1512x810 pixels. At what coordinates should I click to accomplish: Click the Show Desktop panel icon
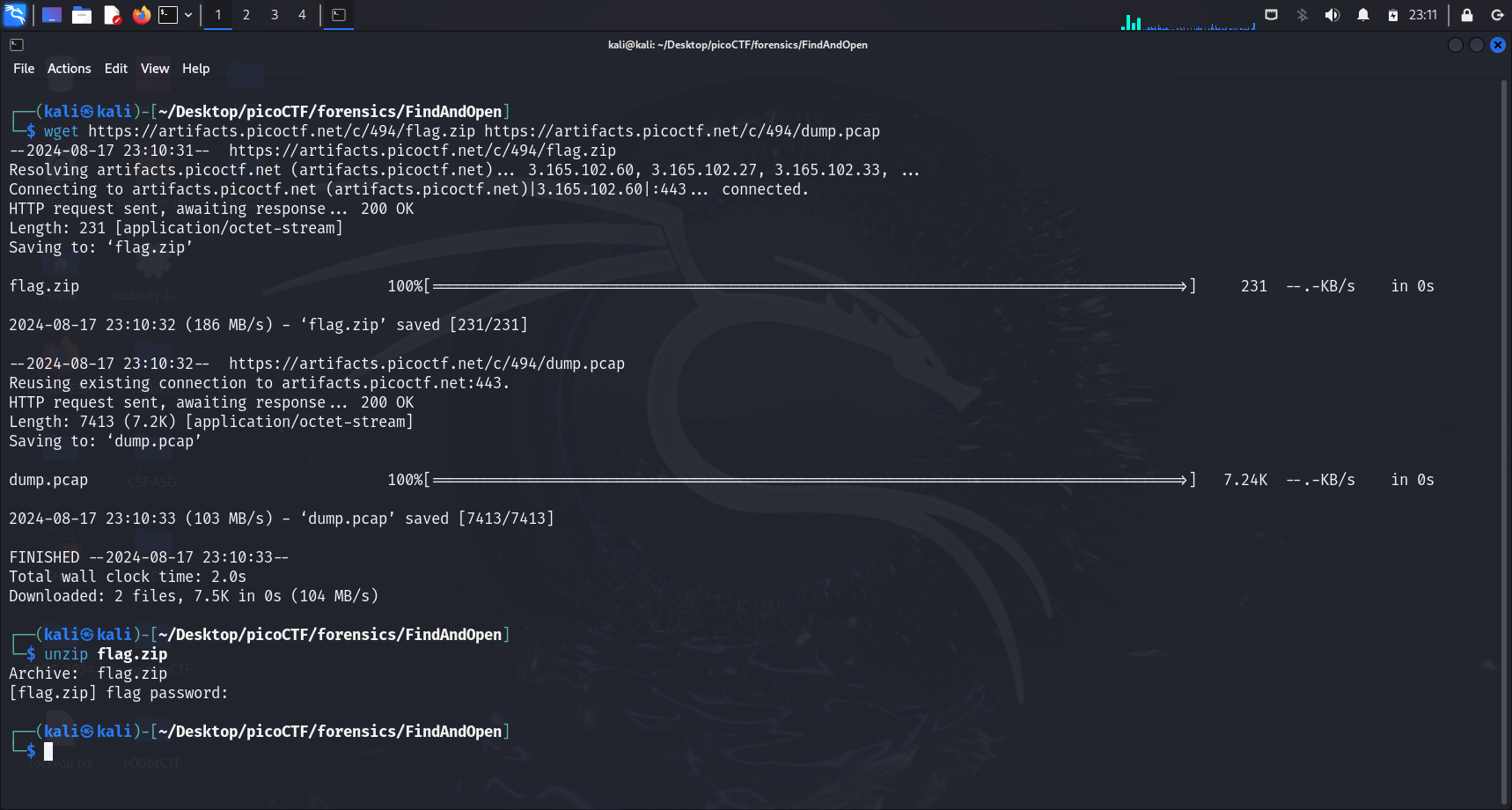point(52,15)
